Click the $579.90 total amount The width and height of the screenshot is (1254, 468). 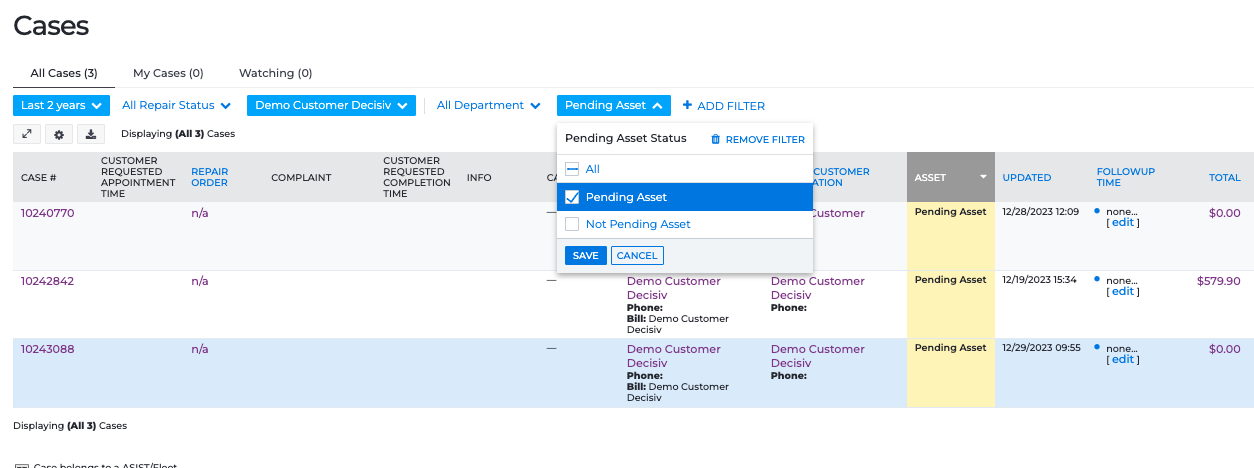click(x=1218, y=281)
